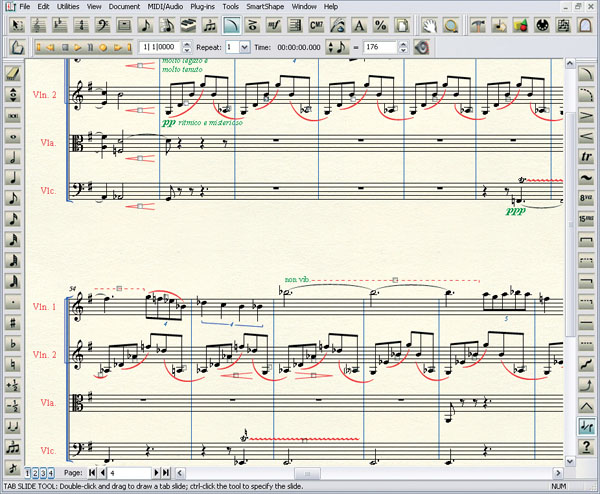Select the Selection arrow tool
Viewport: 600px width, 494px height.
pyautogui.click(x=17, y=26)
